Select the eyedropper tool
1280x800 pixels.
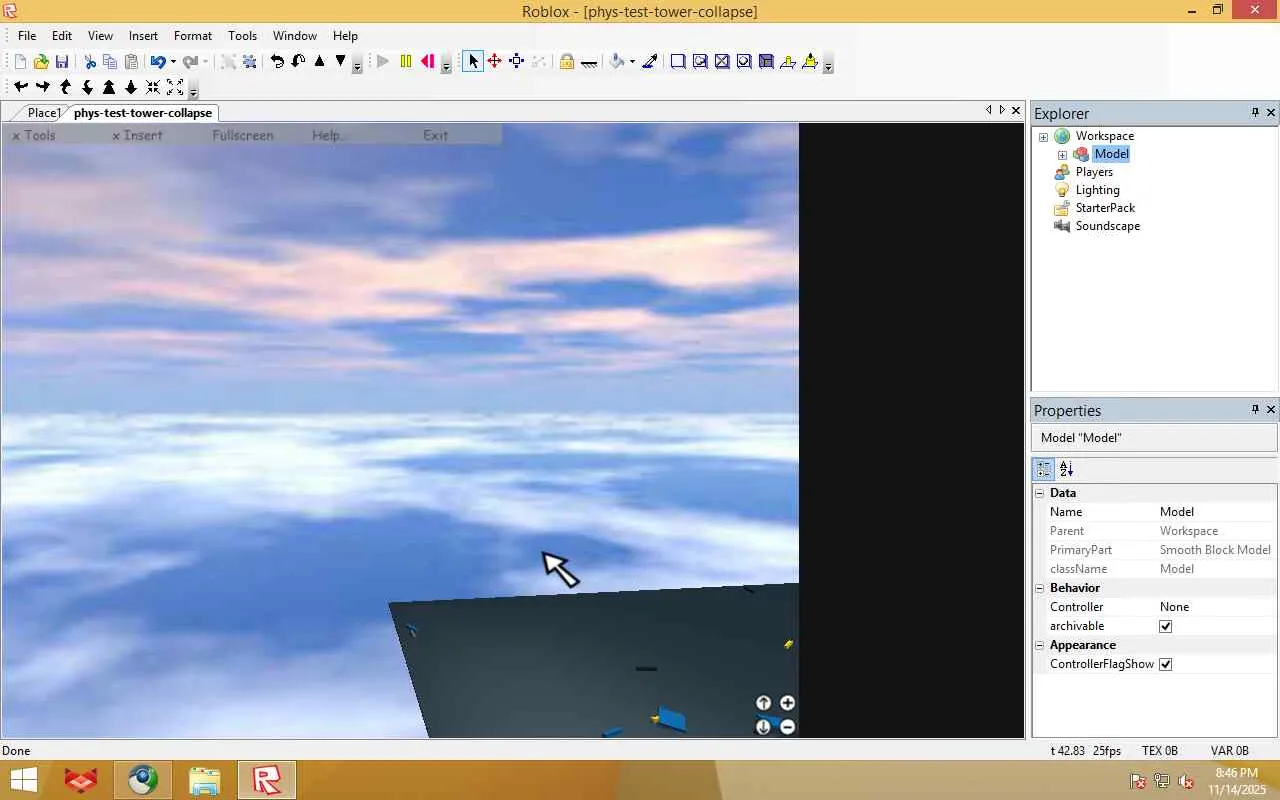[650, 62]
